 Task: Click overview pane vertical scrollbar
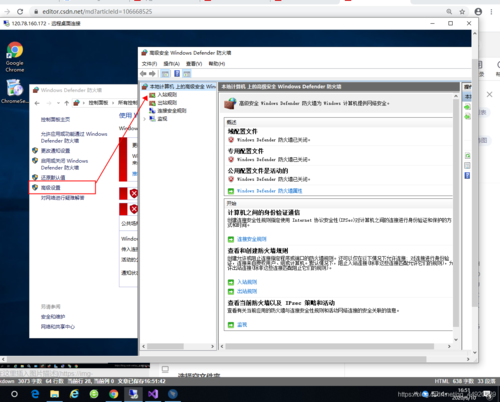pyautogui.click(x=456, y=213)
